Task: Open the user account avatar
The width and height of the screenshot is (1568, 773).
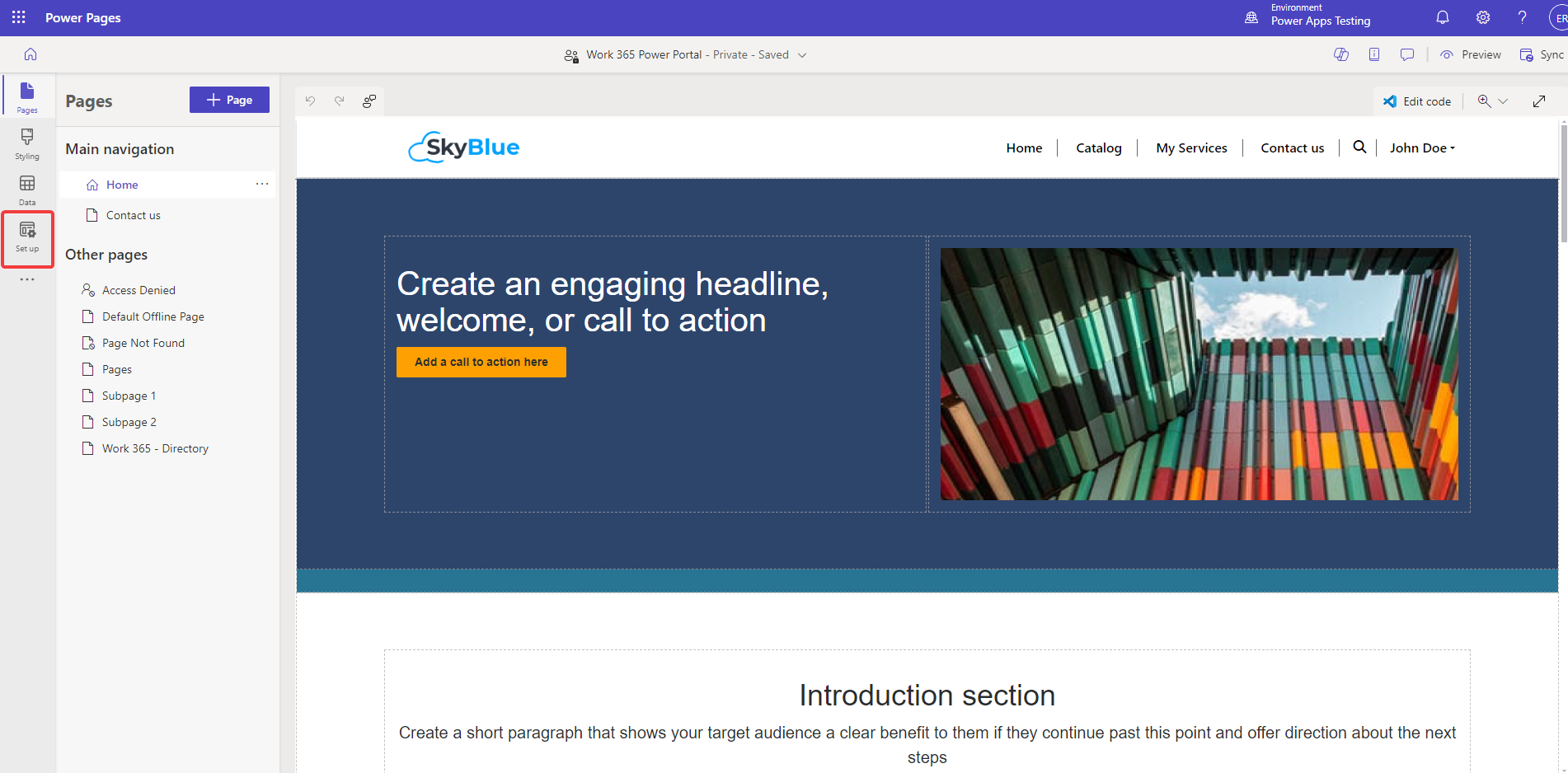Action: [1559, 17]
